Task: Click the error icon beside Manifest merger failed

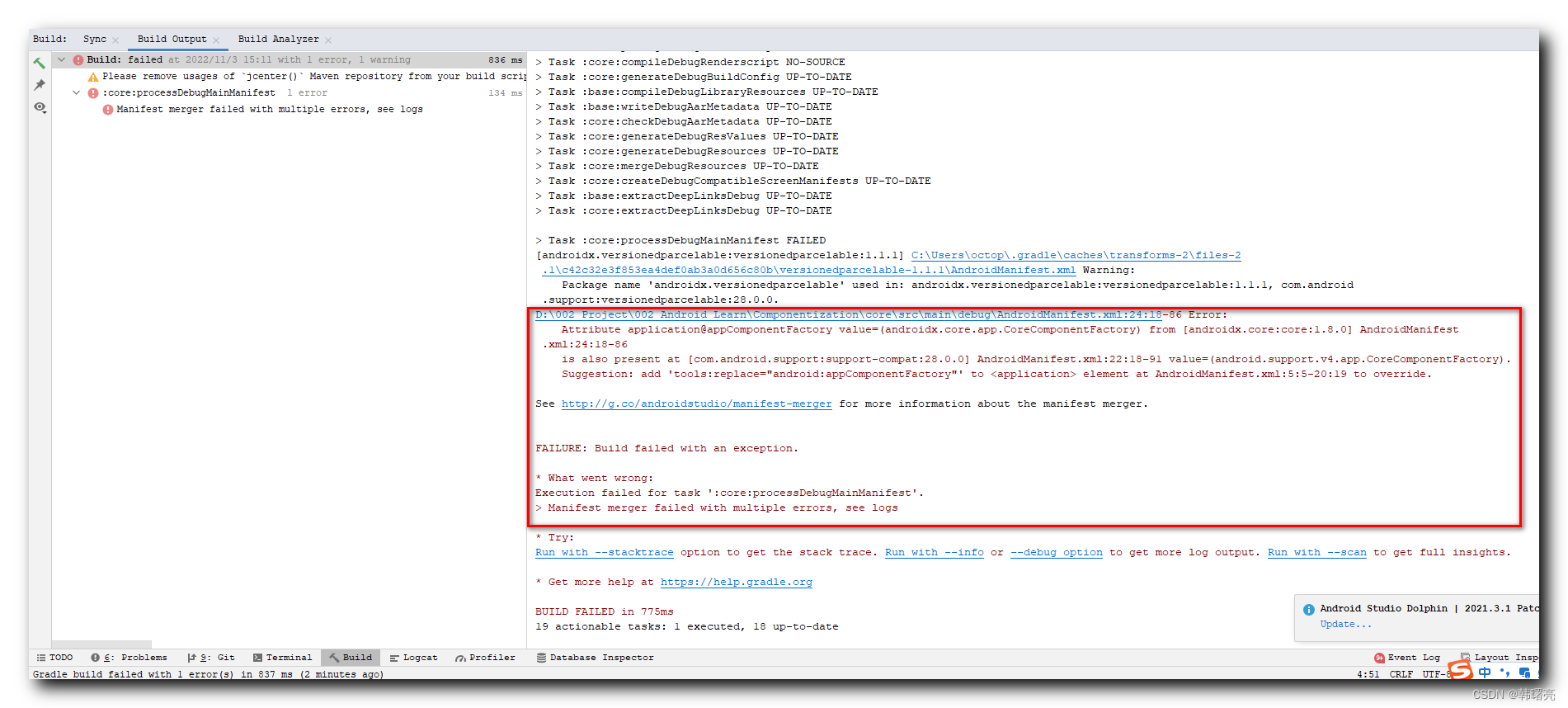Action: (108, 109)
